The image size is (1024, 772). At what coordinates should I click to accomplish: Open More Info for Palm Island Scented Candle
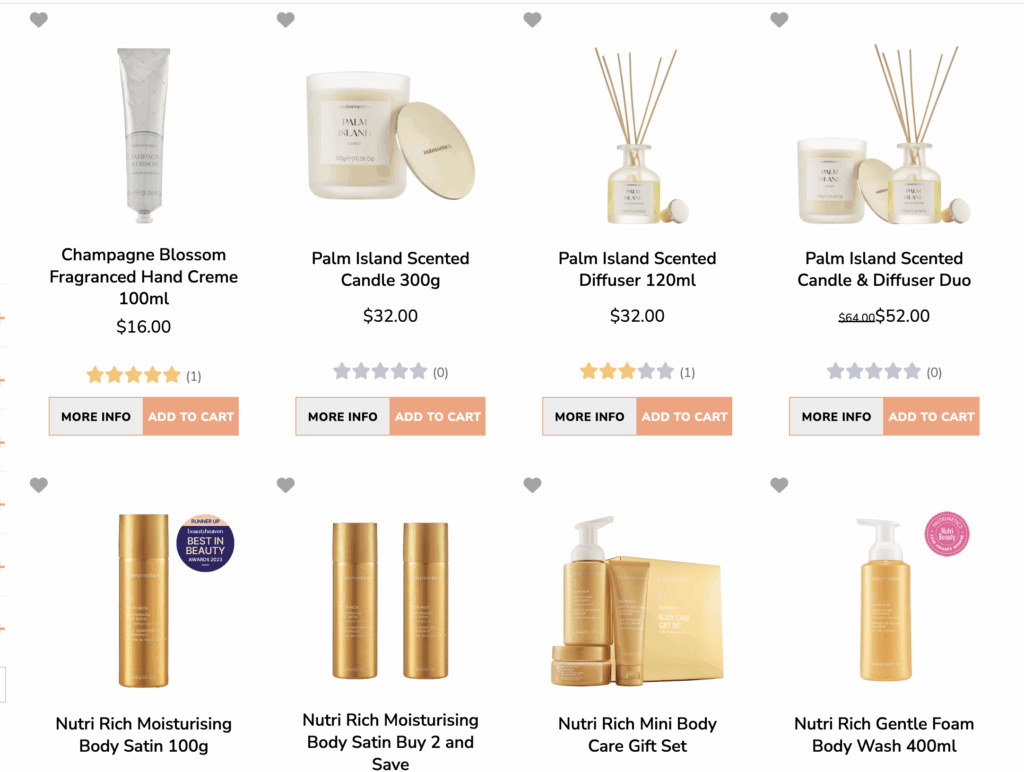(x=343, y=416)
